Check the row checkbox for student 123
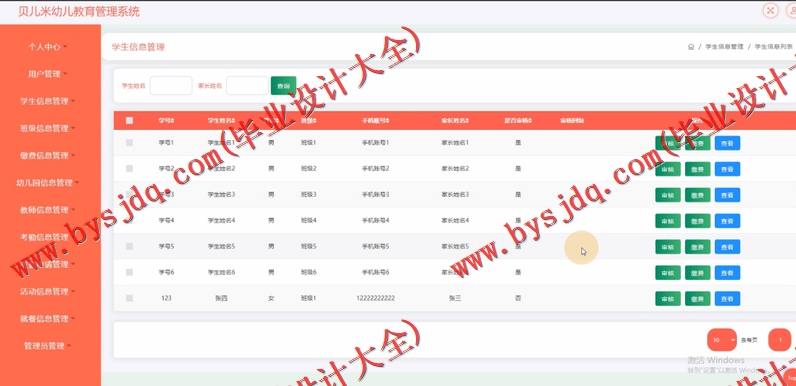 pyautogui.click(x=129, y=298)
